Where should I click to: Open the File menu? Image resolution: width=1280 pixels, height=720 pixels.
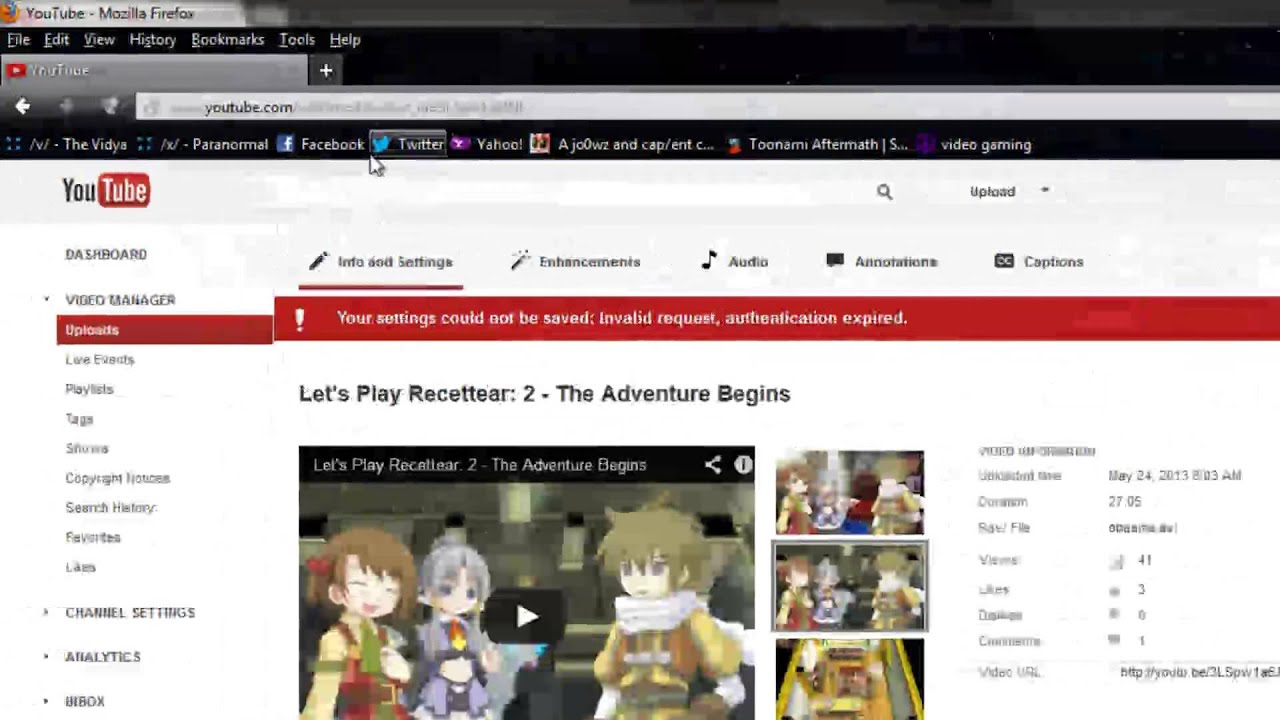[18, 40]
